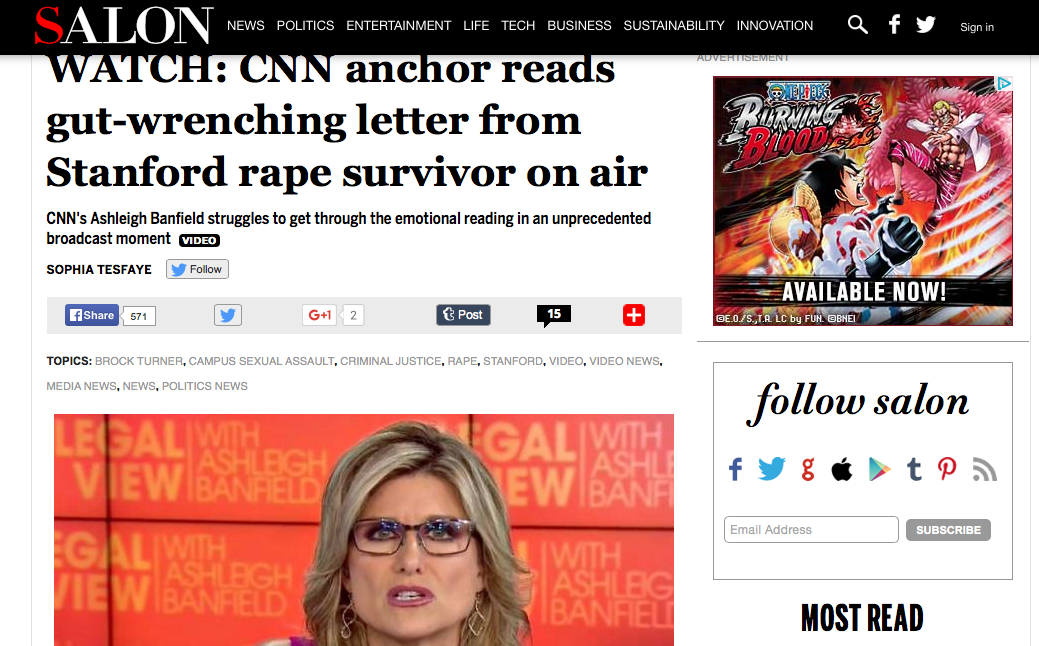
Task: Open the comments bubble showing 15
Action: [554, 315]
